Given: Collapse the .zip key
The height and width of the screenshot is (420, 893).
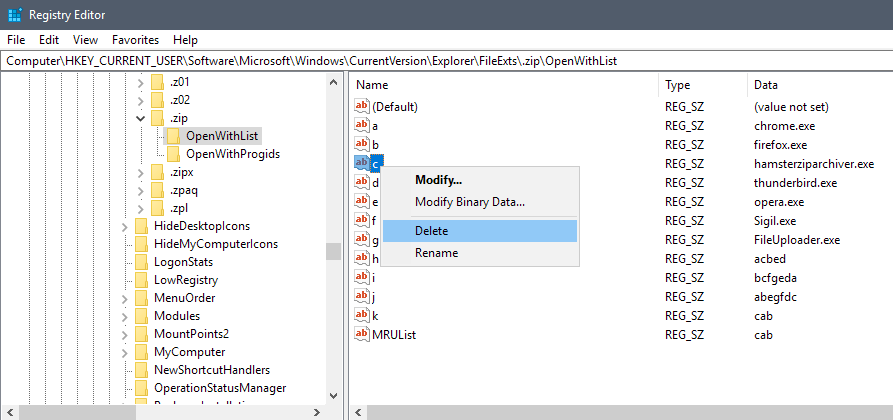Looking at the screenshot, I should (x=141, y=119).
